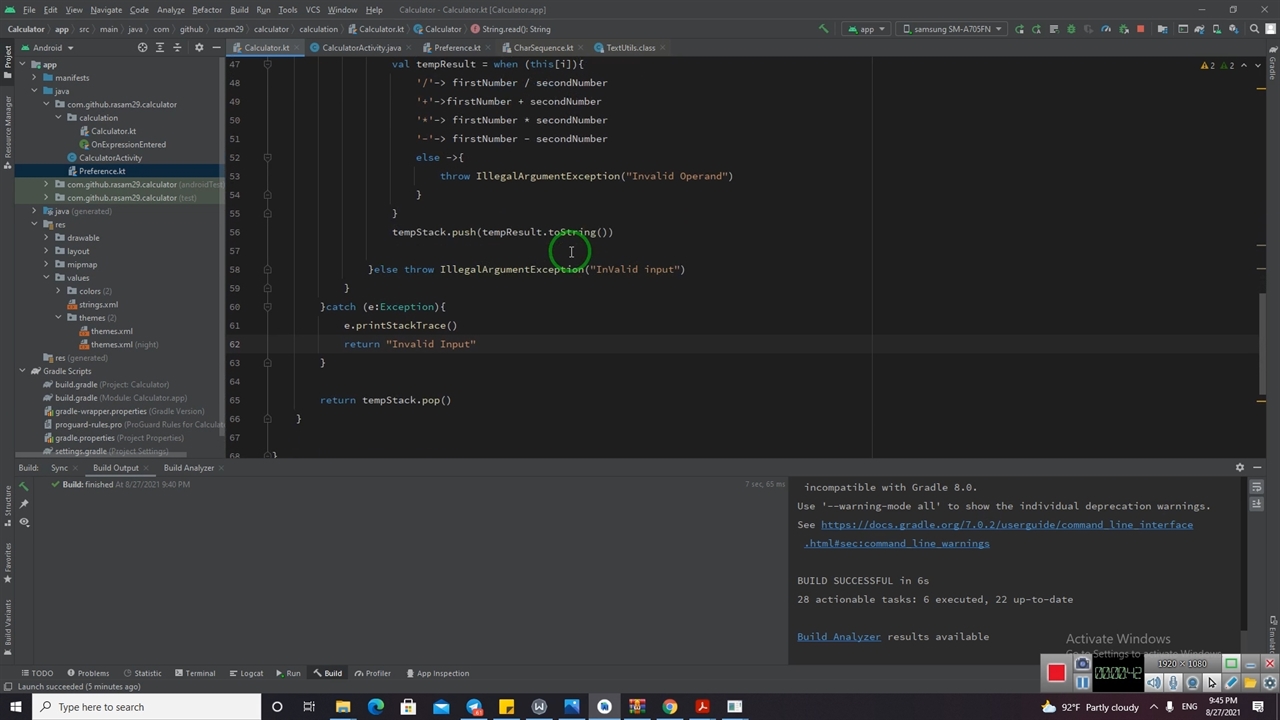Open the app run configuration dropdown
The width and height of the screenshot is (1280, 720).
(x=866, y=29)
